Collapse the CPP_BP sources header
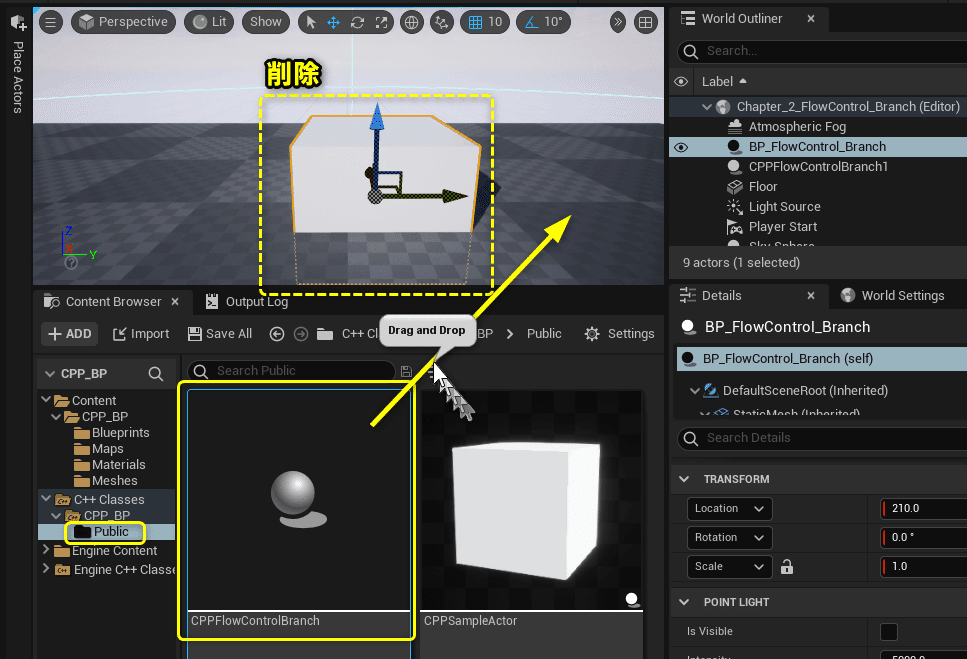 pyautogui.click(x=50, y=374)
